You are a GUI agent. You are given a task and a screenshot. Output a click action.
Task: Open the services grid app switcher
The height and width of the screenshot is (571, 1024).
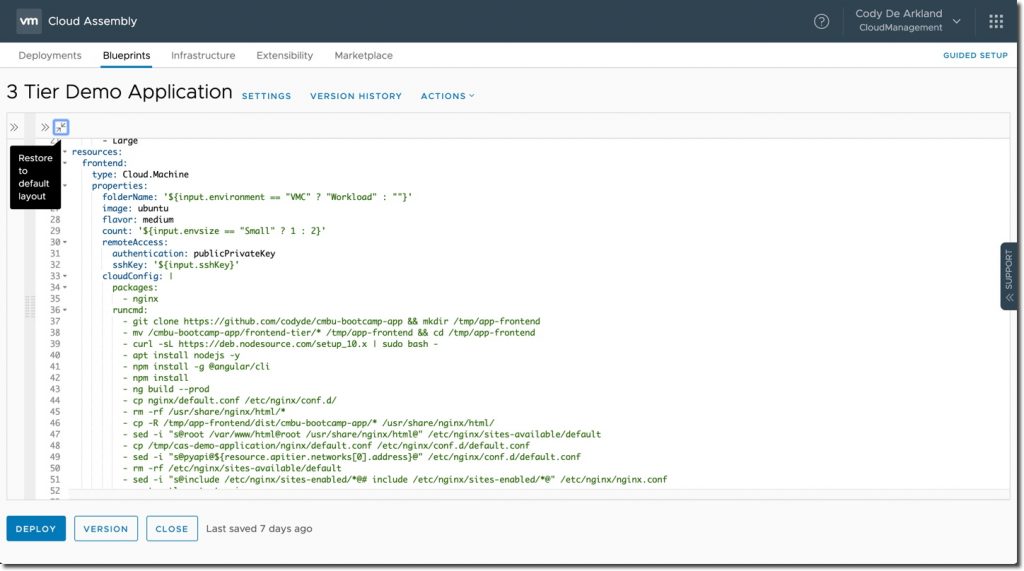996,21
